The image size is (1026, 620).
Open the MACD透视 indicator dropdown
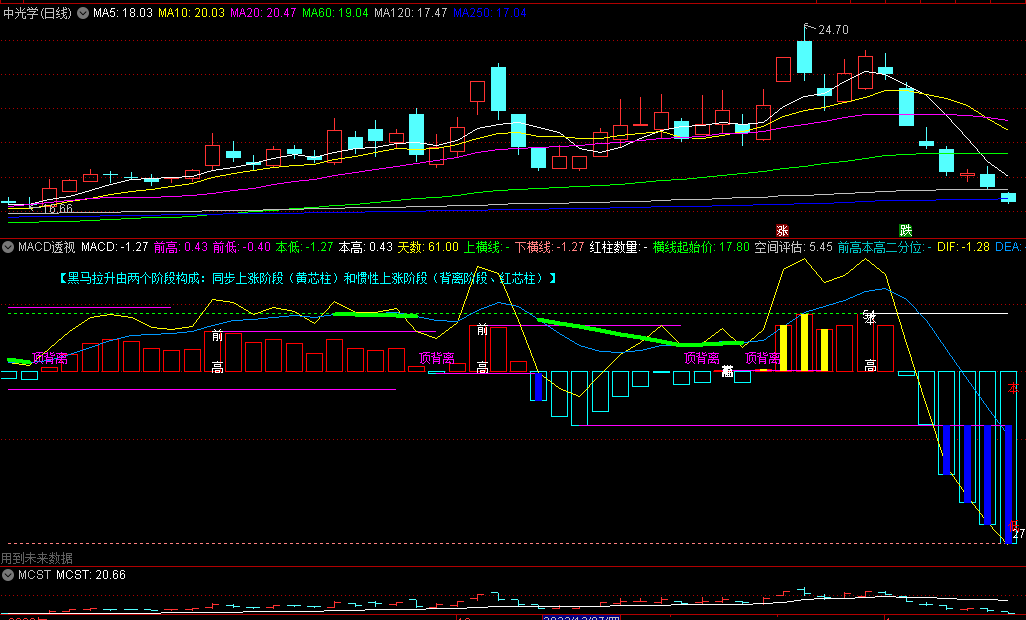(x=9, y=247)
